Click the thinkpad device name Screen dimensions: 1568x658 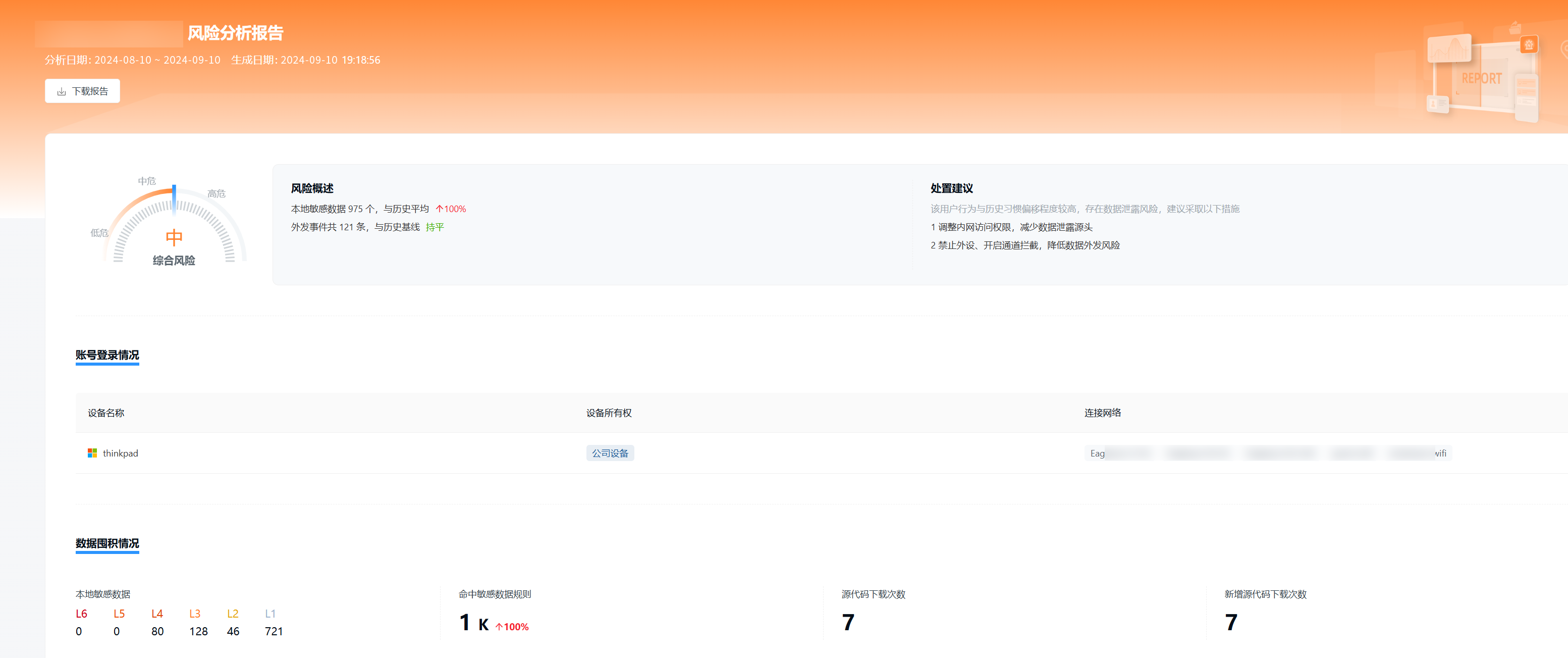point(121,453)
